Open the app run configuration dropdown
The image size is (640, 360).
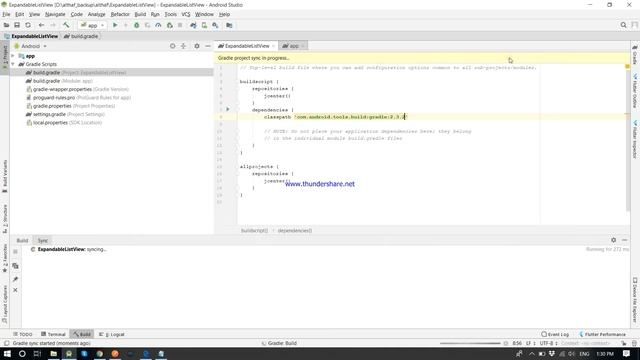pyautogui.click(x=92, y=25)
